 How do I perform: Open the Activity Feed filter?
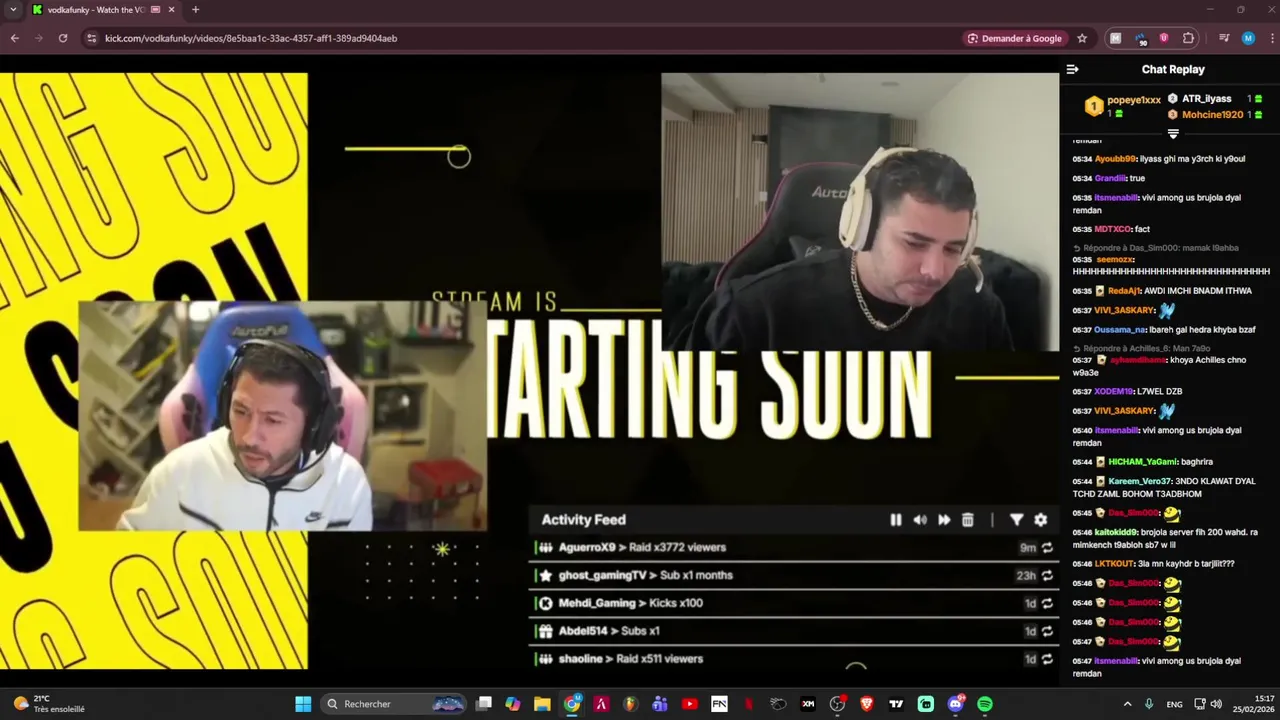1016,520
